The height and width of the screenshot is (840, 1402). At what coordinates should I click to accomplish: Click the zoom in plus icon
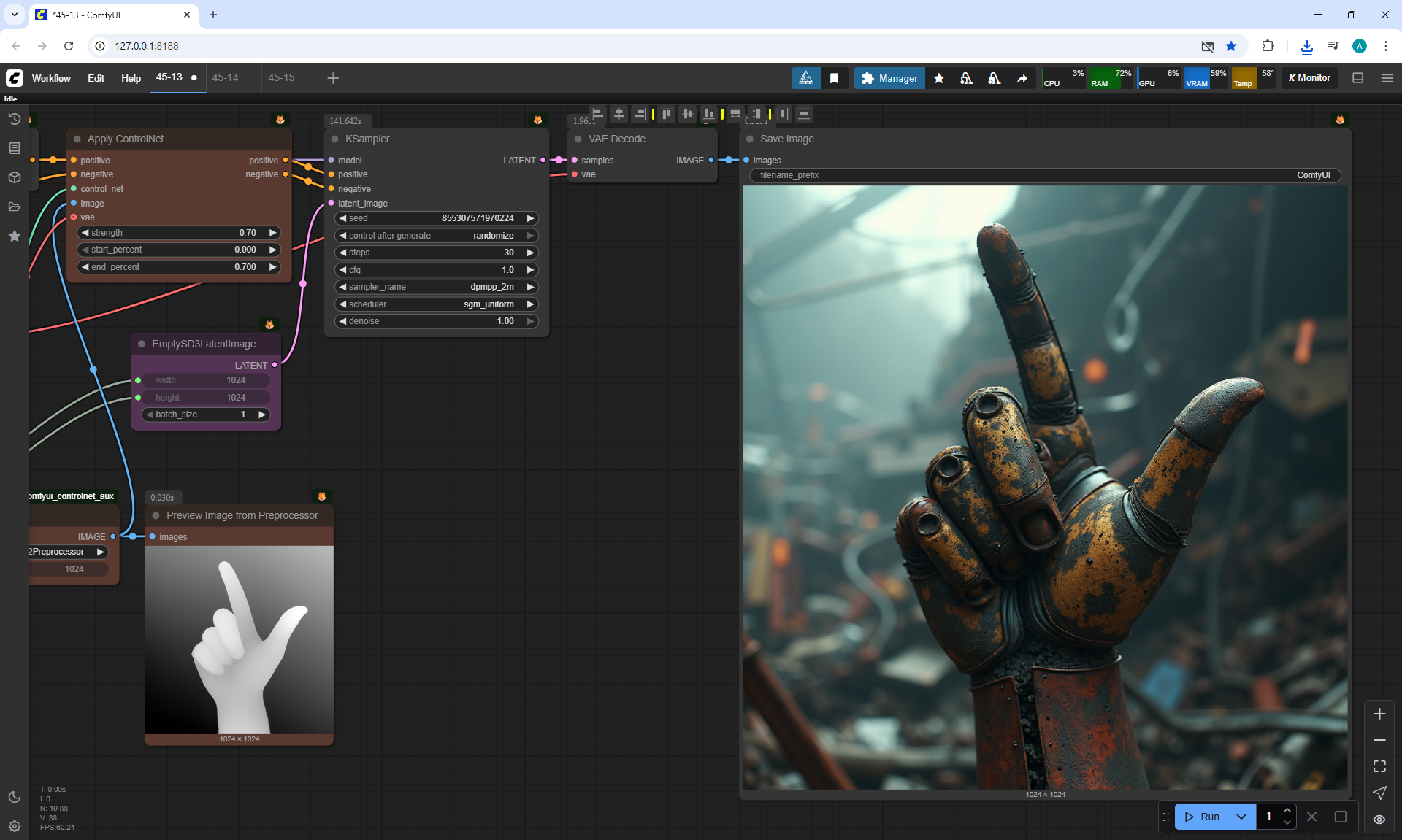click(x=1379, y=714)
